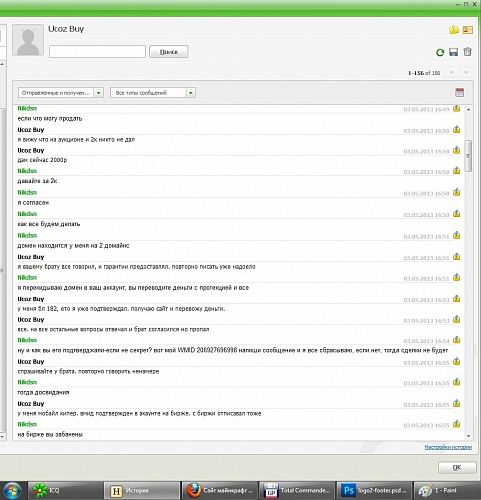The height and width of the screenshot is (500, 481).
Task: Click the message list scrollbar thumb
Action: 468,156
